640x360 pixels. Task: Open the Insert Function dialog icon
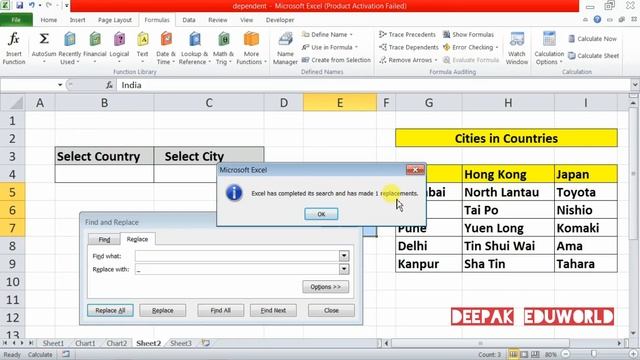pos(13,49)
